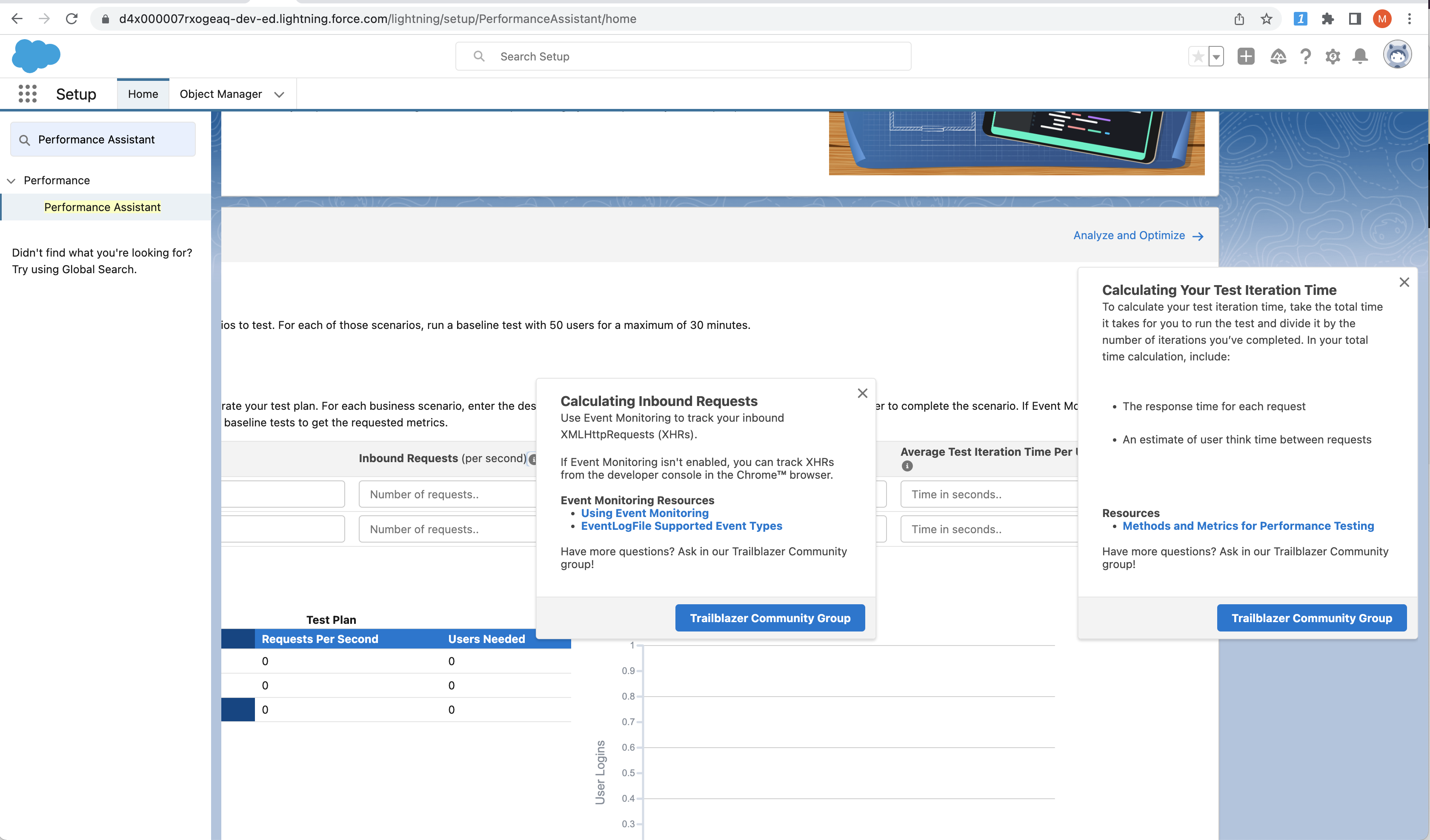Image resolution: width=1430 pixels, height=840 pixels.
Task: Click the second Time in seconds field
Action: 989,529
